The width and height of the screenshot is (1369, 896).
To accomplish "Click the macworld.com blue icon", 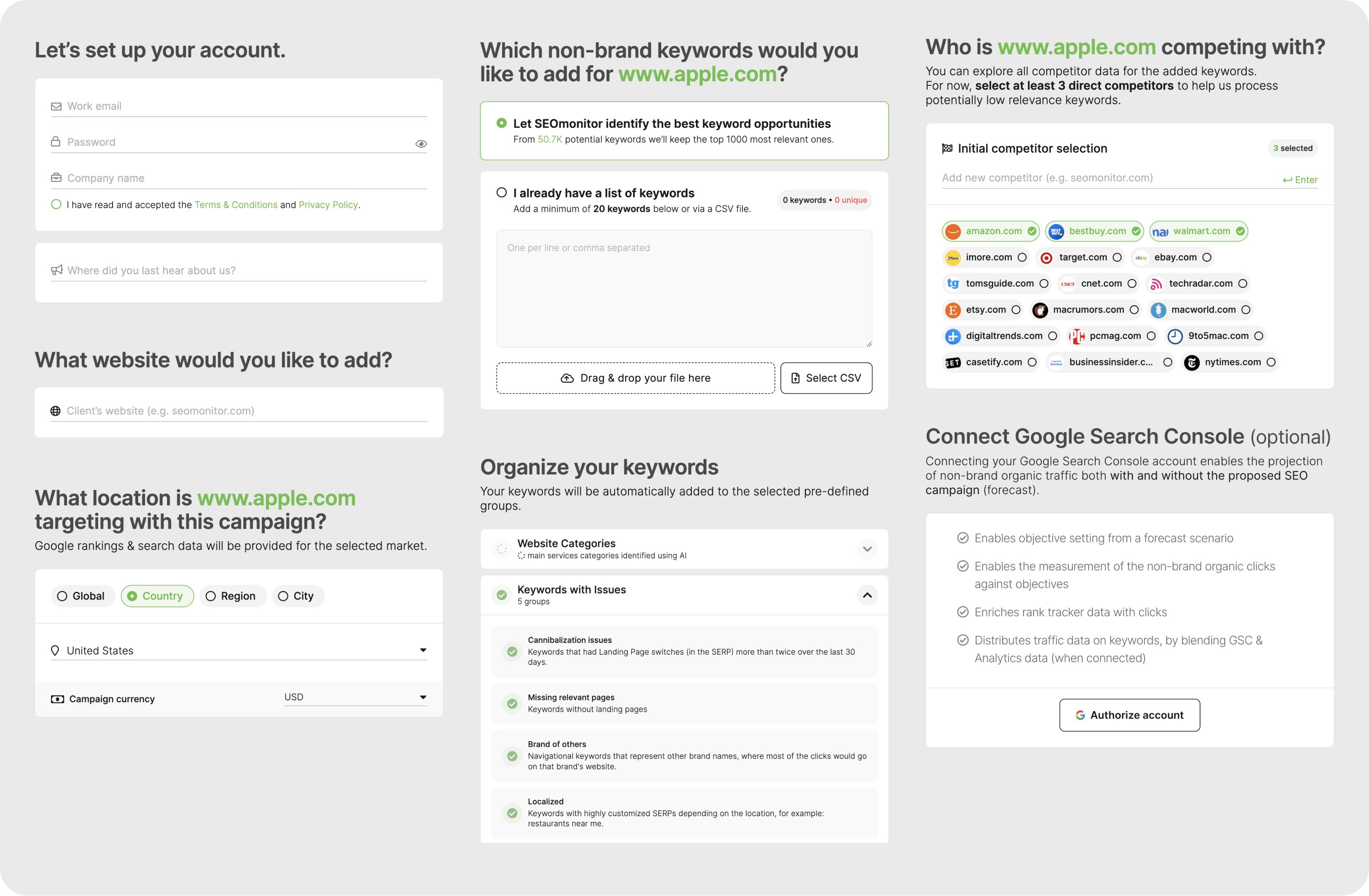I will [1159, 310].
